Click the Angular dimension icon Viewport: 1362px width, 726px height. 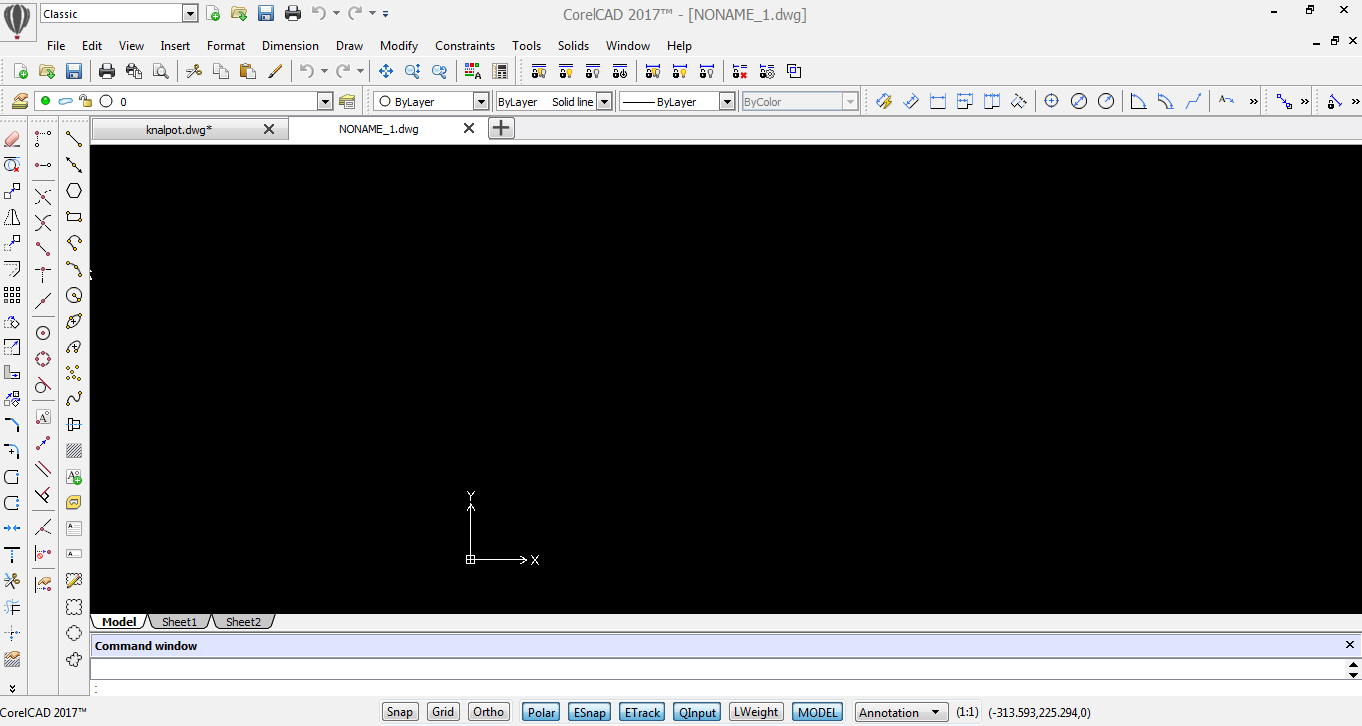[1138, 101]
